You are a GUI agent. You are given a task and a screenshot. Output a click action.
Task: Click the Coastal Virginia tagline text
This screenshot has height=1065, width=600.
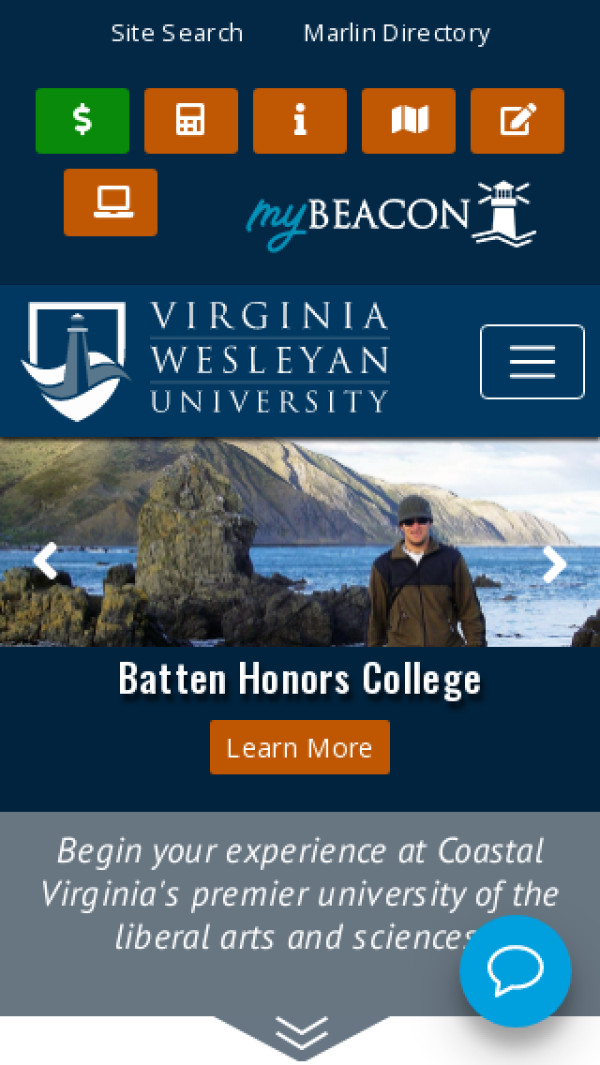tap(300, 894)
